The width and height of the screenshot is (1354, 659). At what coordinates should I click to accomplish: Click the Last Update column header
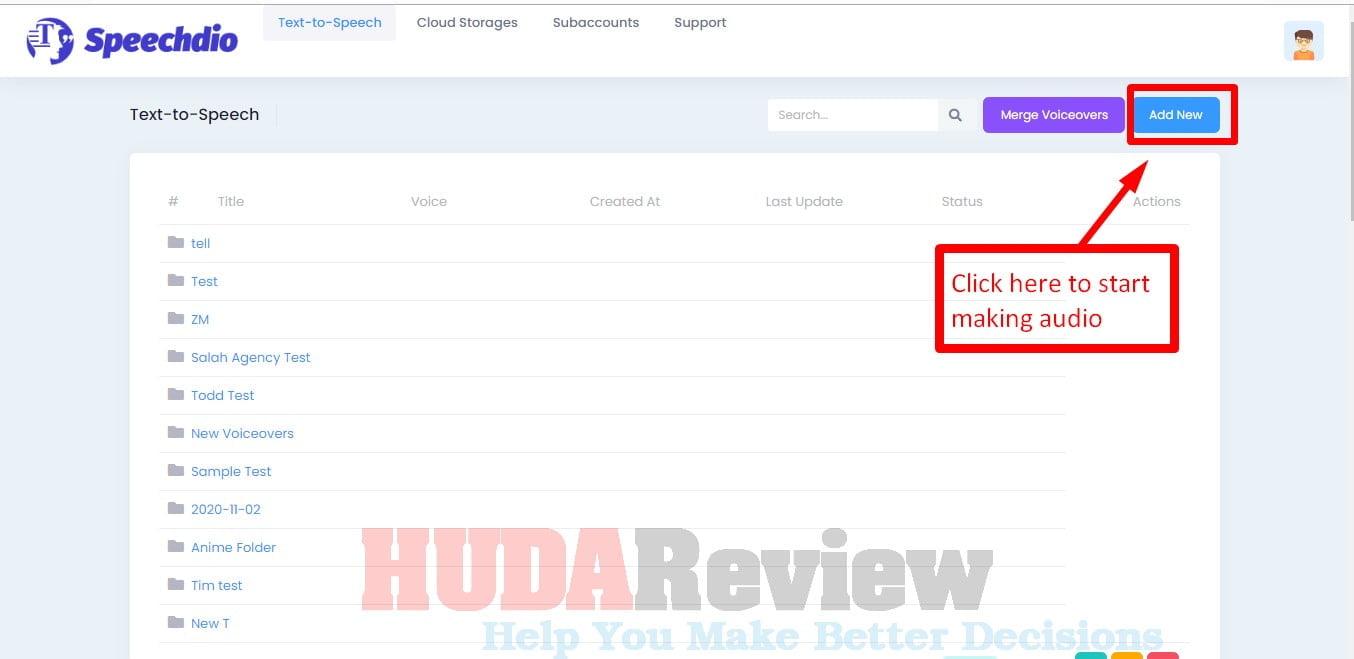click(804, 201)
